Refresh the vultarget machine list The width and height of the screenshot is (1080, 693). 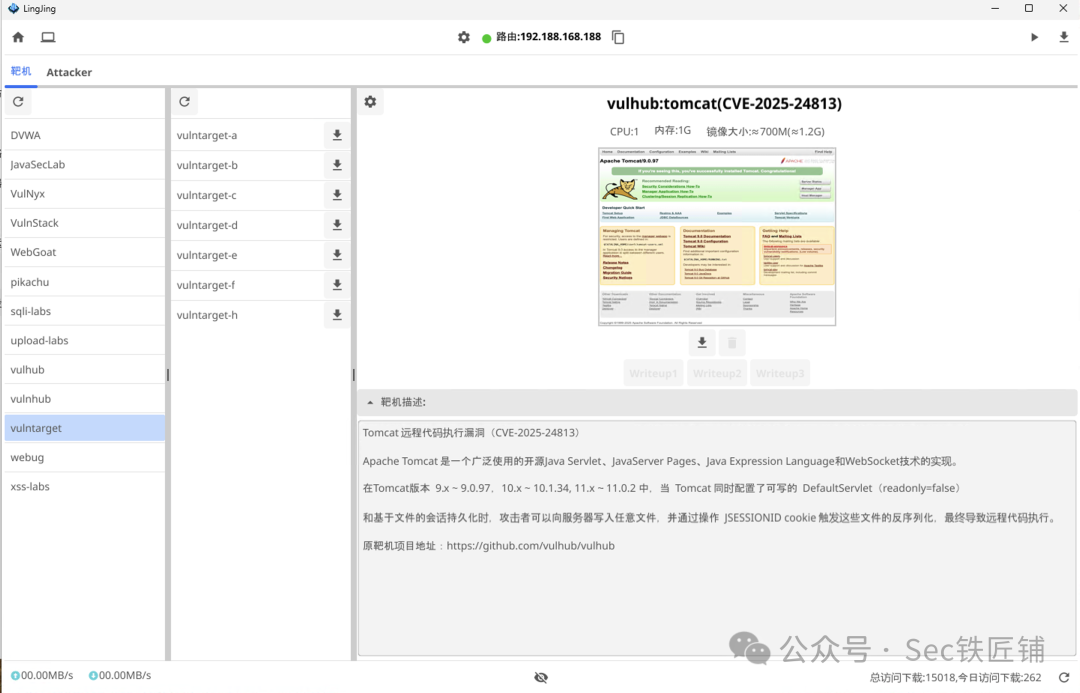point(184,101)
